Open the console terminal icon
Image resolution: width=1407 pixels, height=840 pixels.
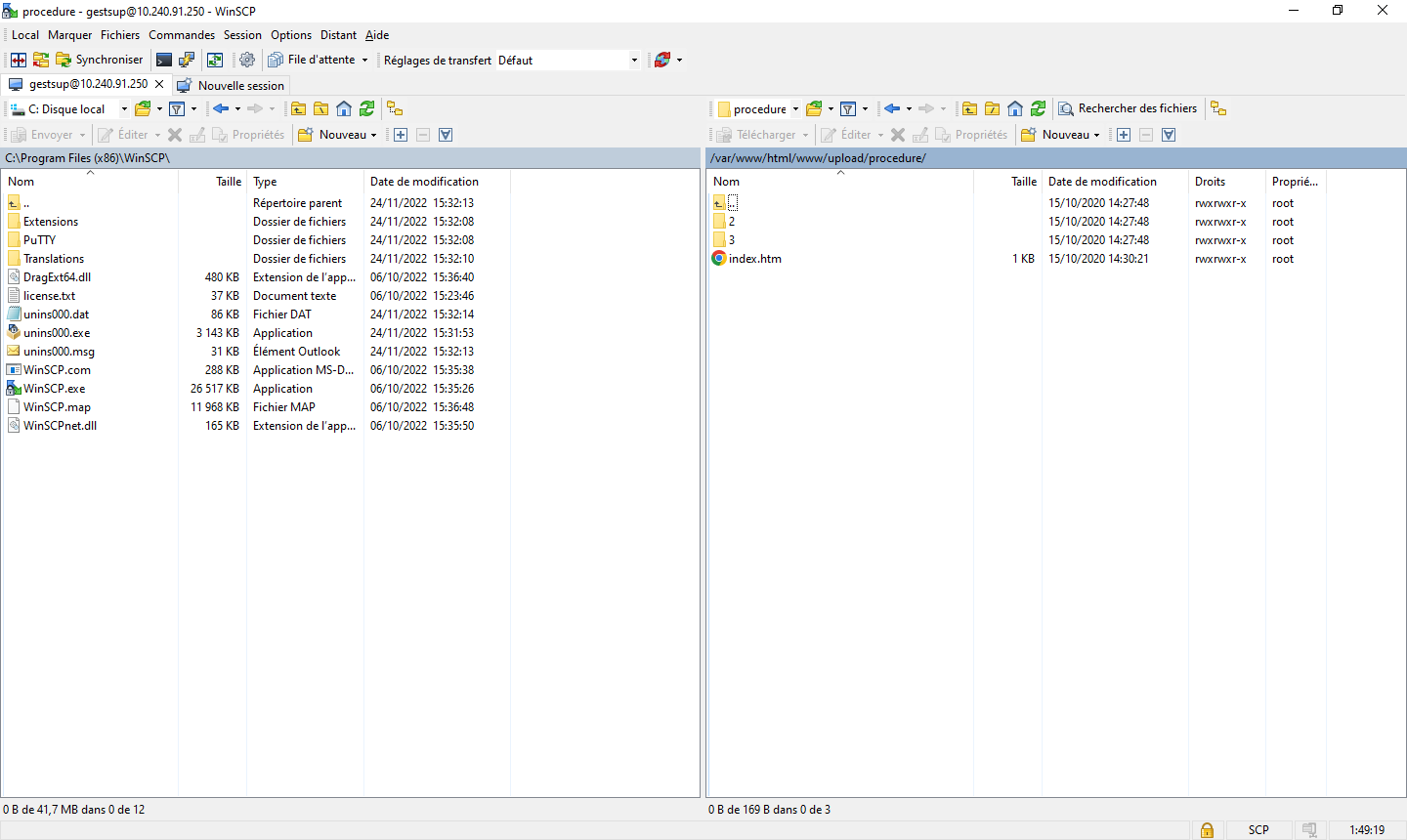tap(164, 60)
